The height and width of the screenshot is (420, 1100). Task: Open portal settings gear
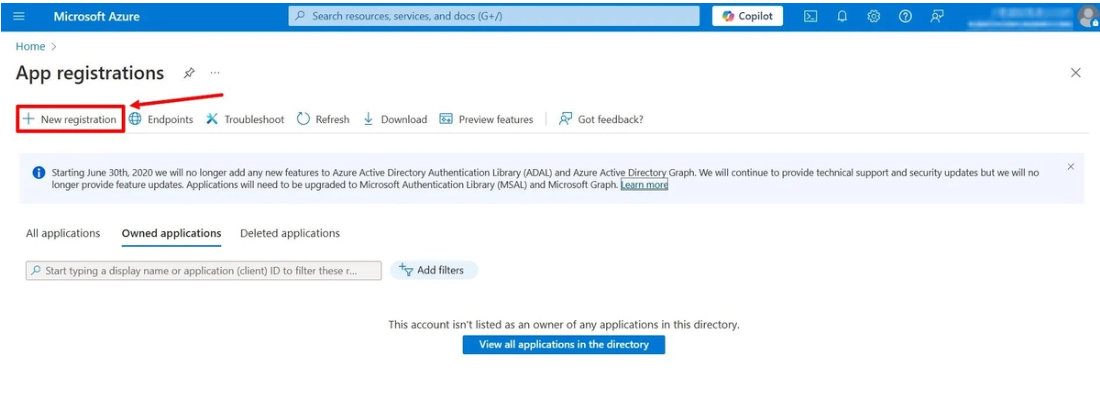point(873,16)
